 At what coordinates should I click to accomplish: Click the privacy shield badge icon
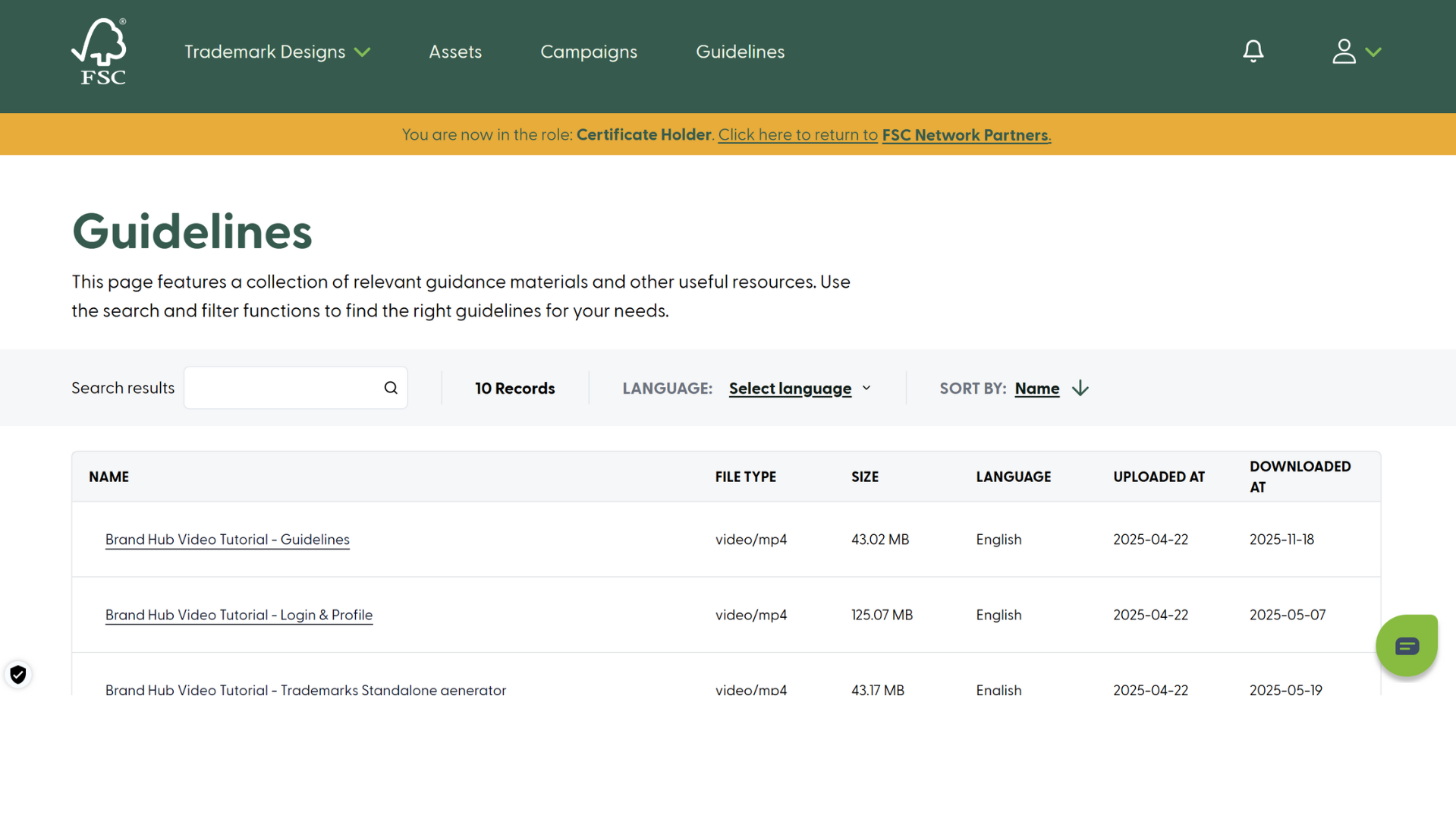(x=18, y=674)
